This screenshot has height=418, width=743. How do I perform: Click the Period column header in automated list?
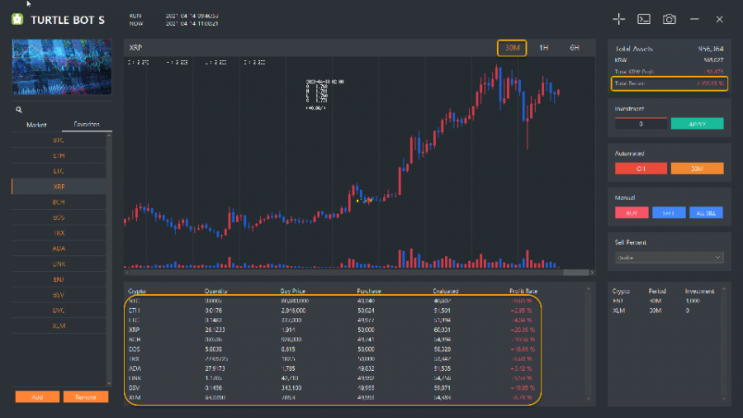point(657,291)
